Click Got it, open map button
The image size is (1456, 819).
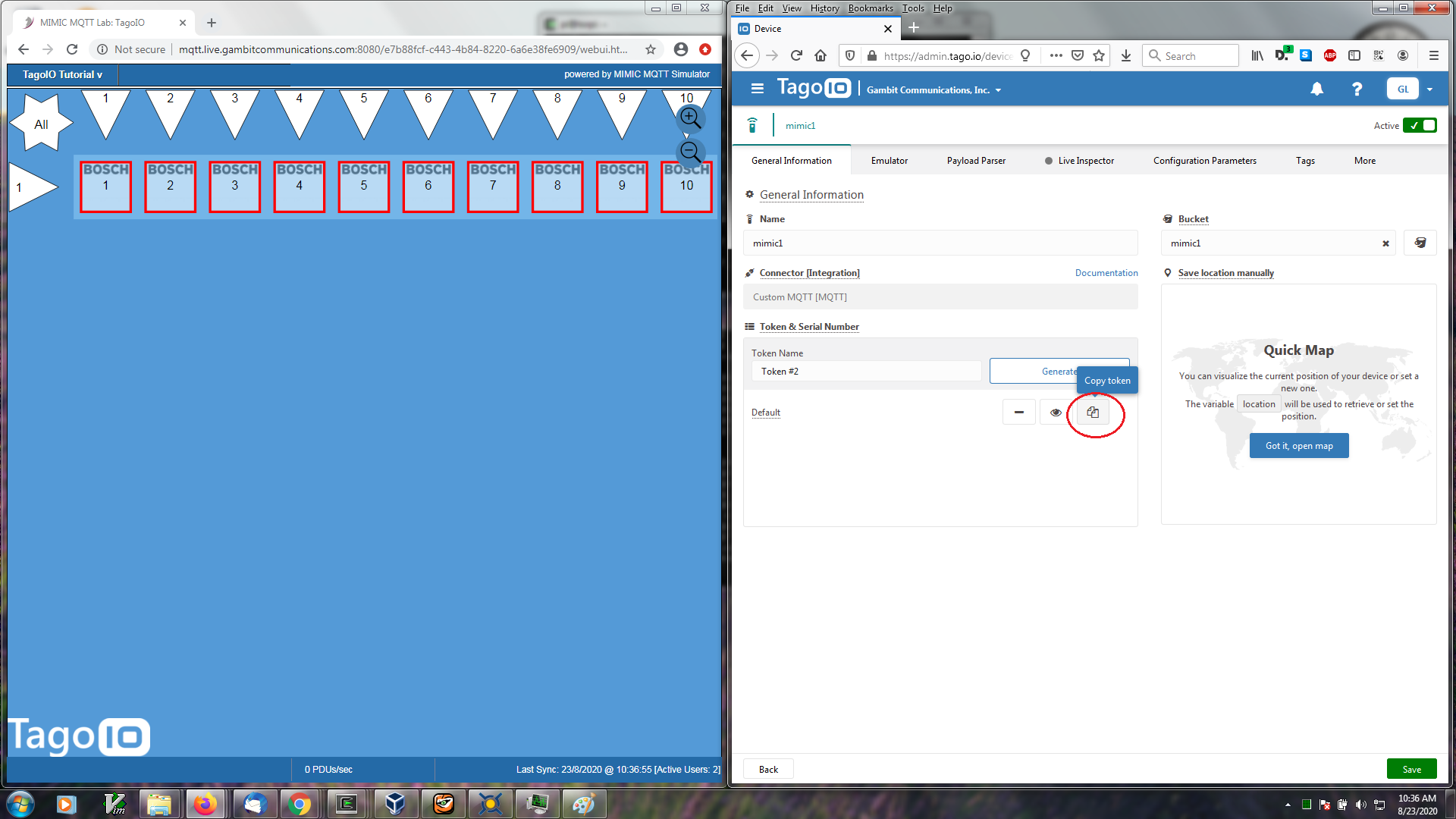(x=1299, y=446)
